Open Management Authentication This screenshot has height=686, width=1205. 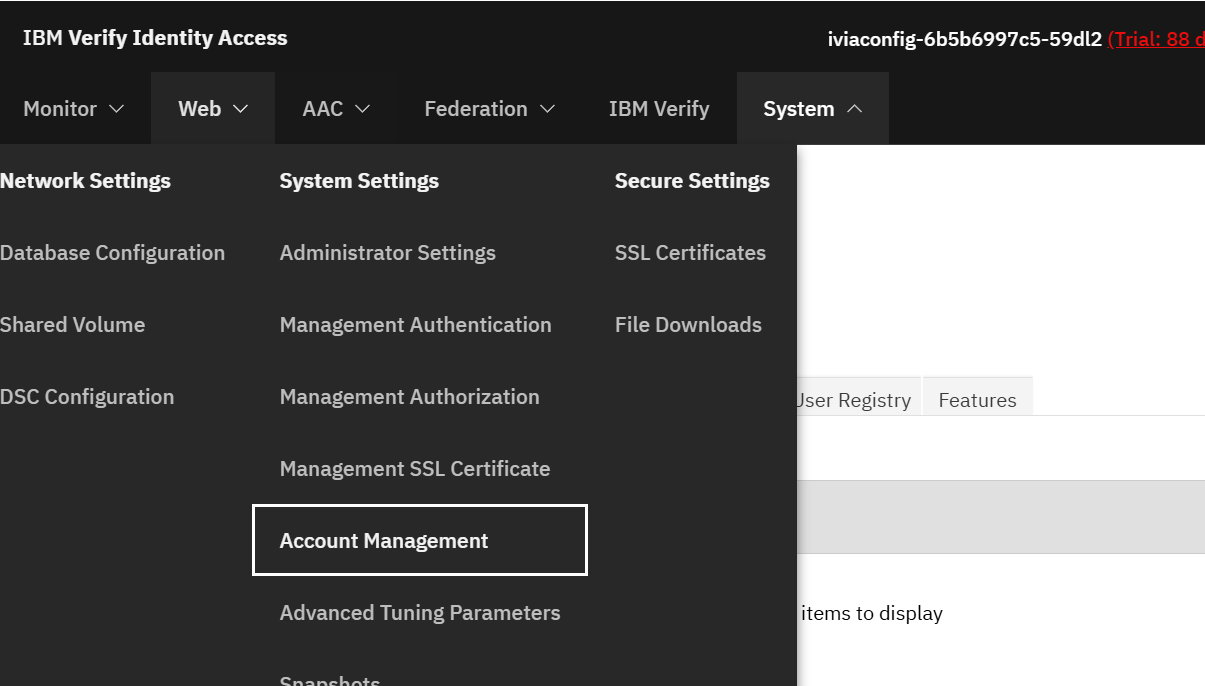click(416, 324)
